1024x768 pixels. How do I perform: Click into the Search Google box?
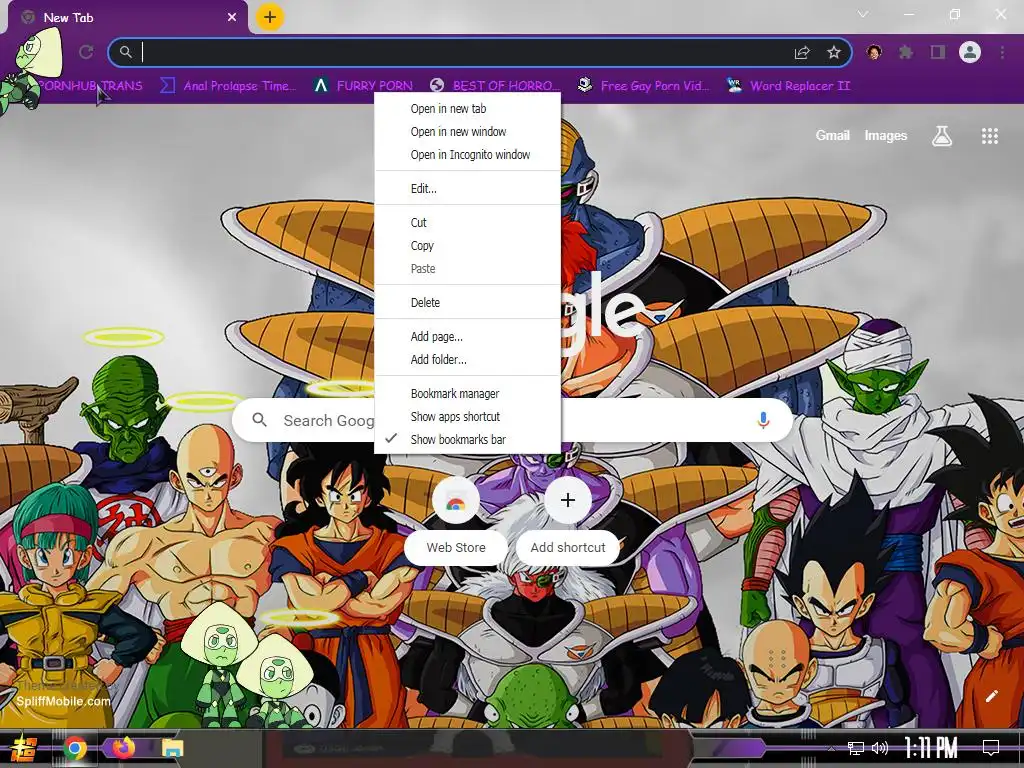pyautogui.click(x=513, y=420)
